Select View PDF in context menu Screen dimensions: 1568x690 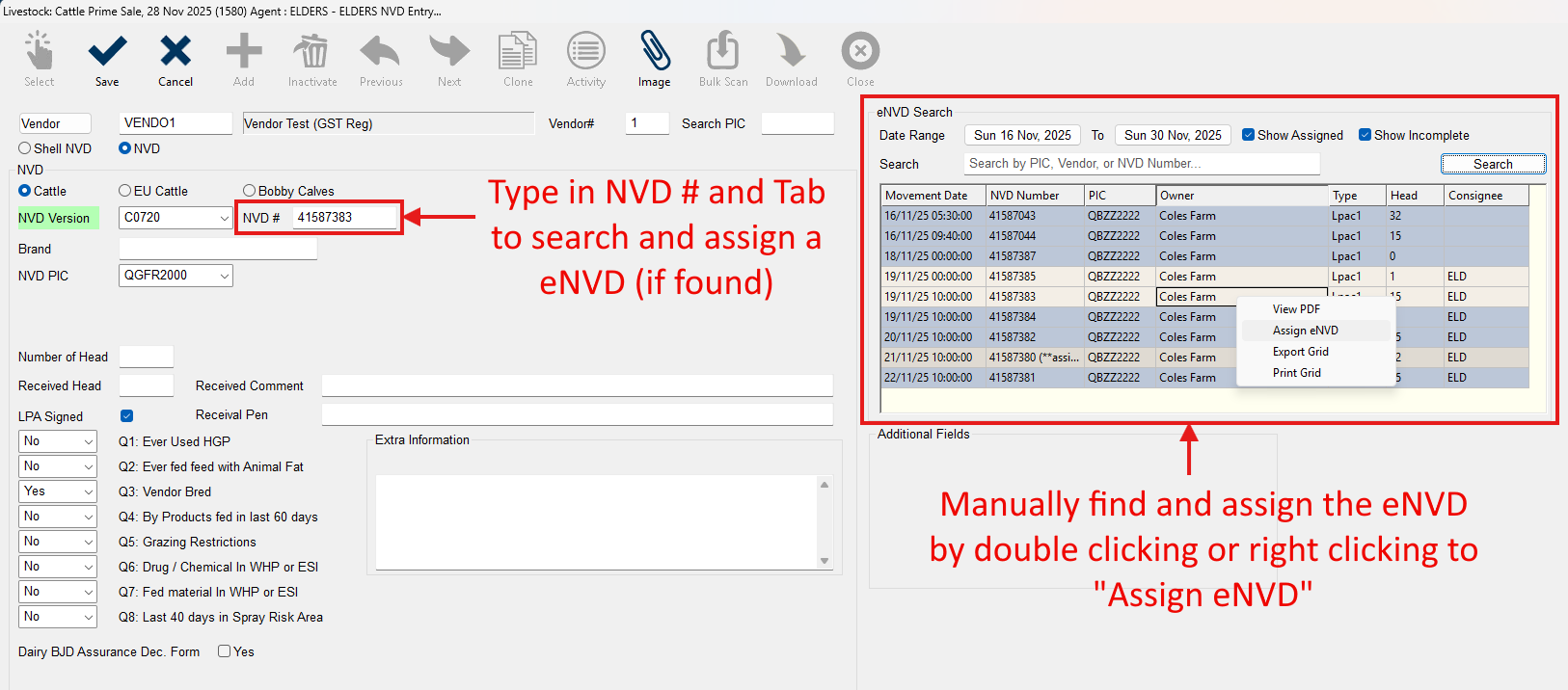pos(1296,309)
